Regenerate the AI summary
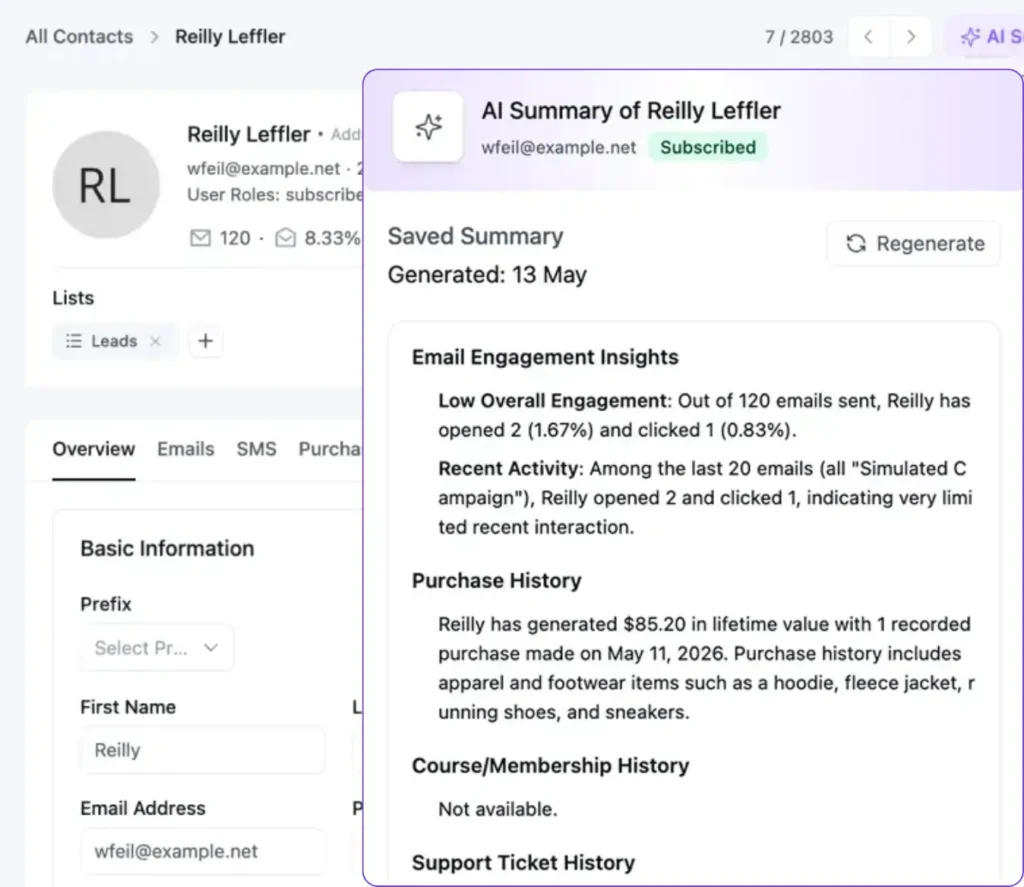 (914, 244)
